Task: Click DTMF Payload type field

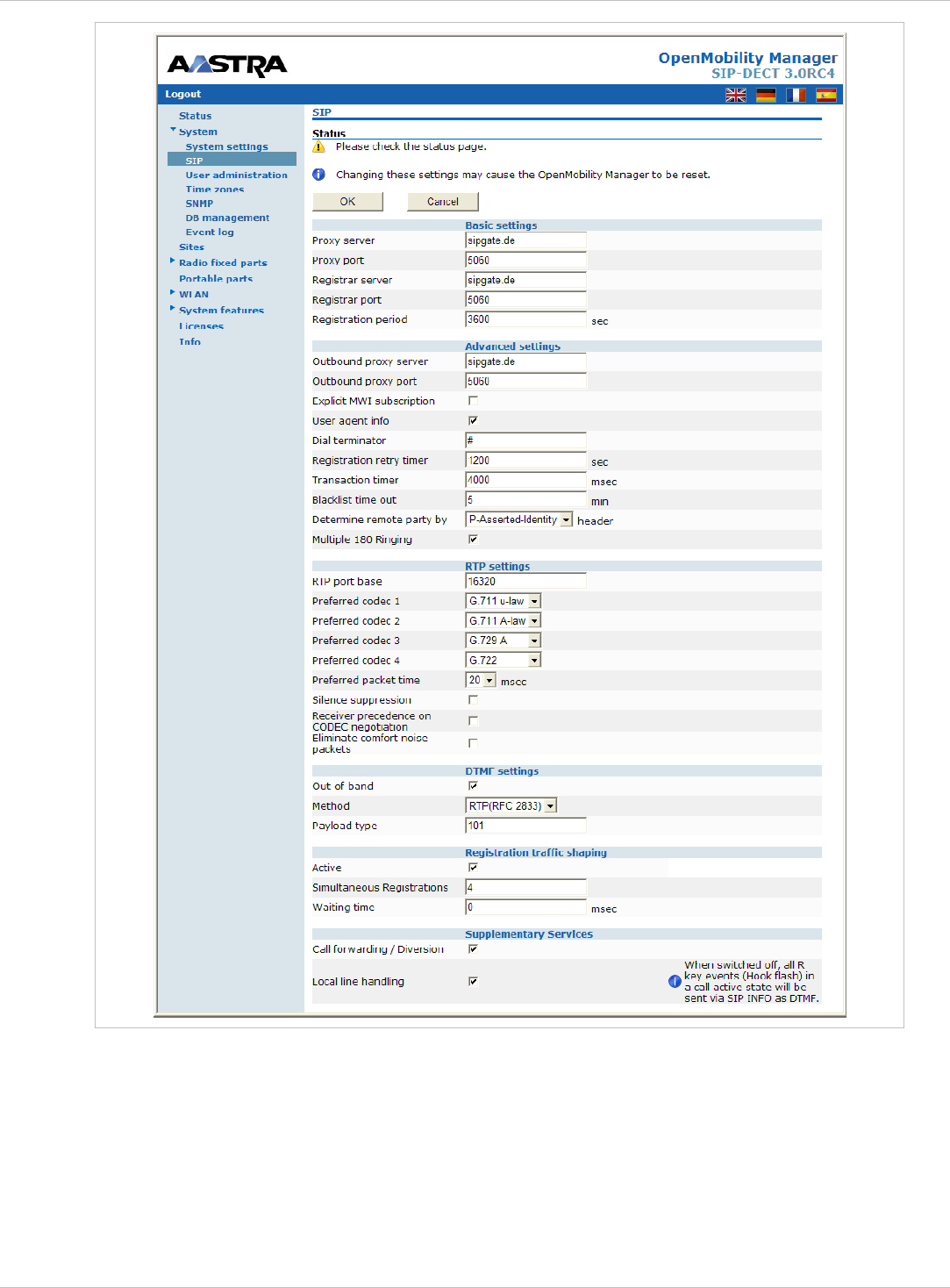Action: pyautogui.click(x=525, y=826)
